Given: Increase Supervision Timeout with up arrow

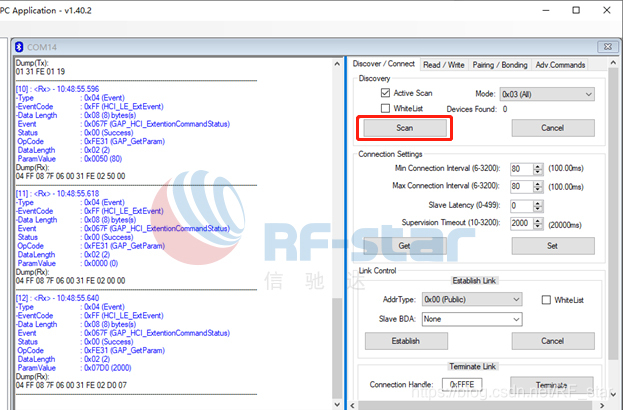Looking at the screenshot, I should tap(538, 220).
